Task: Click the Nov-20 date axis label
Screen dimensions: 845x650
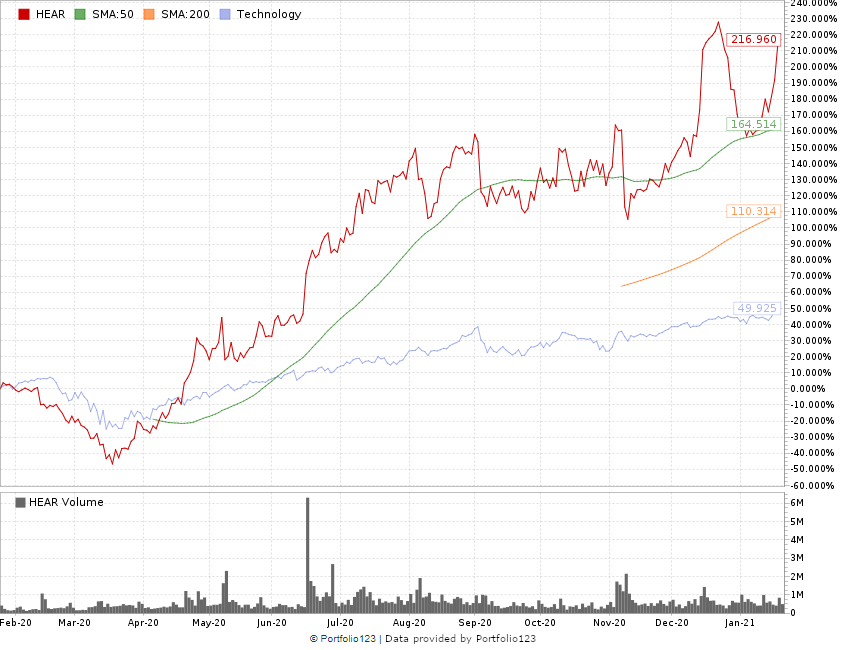Action: tap(609, 623)
